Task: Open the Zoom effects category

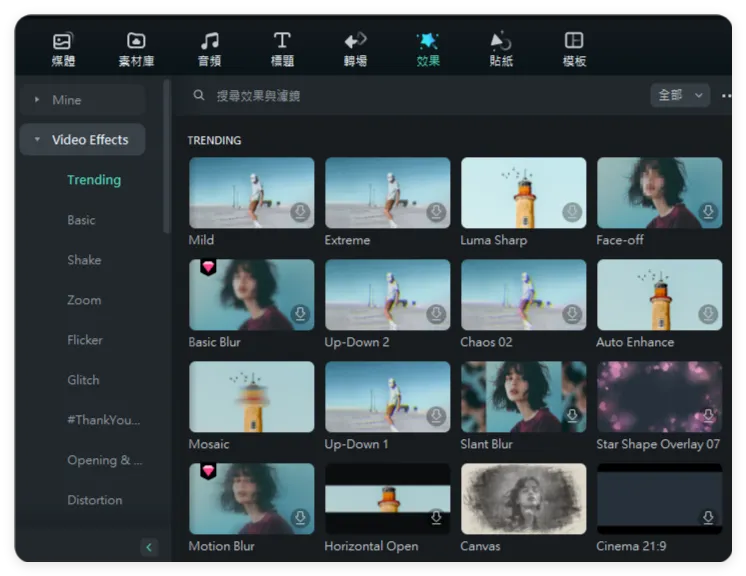Action: tap(84, 300)
